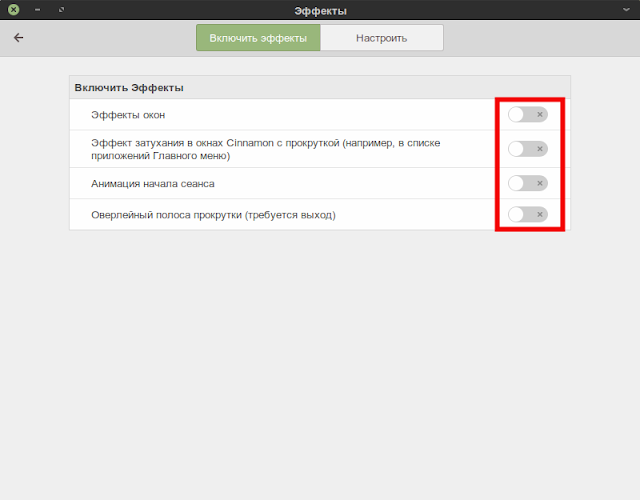
Task: Go back using the left arrow
Action: 18,38
